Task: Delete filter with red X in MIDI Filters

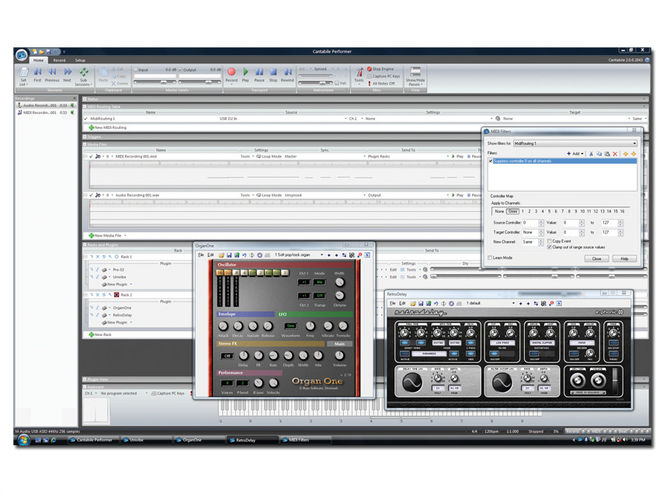Action: (615, 154)
